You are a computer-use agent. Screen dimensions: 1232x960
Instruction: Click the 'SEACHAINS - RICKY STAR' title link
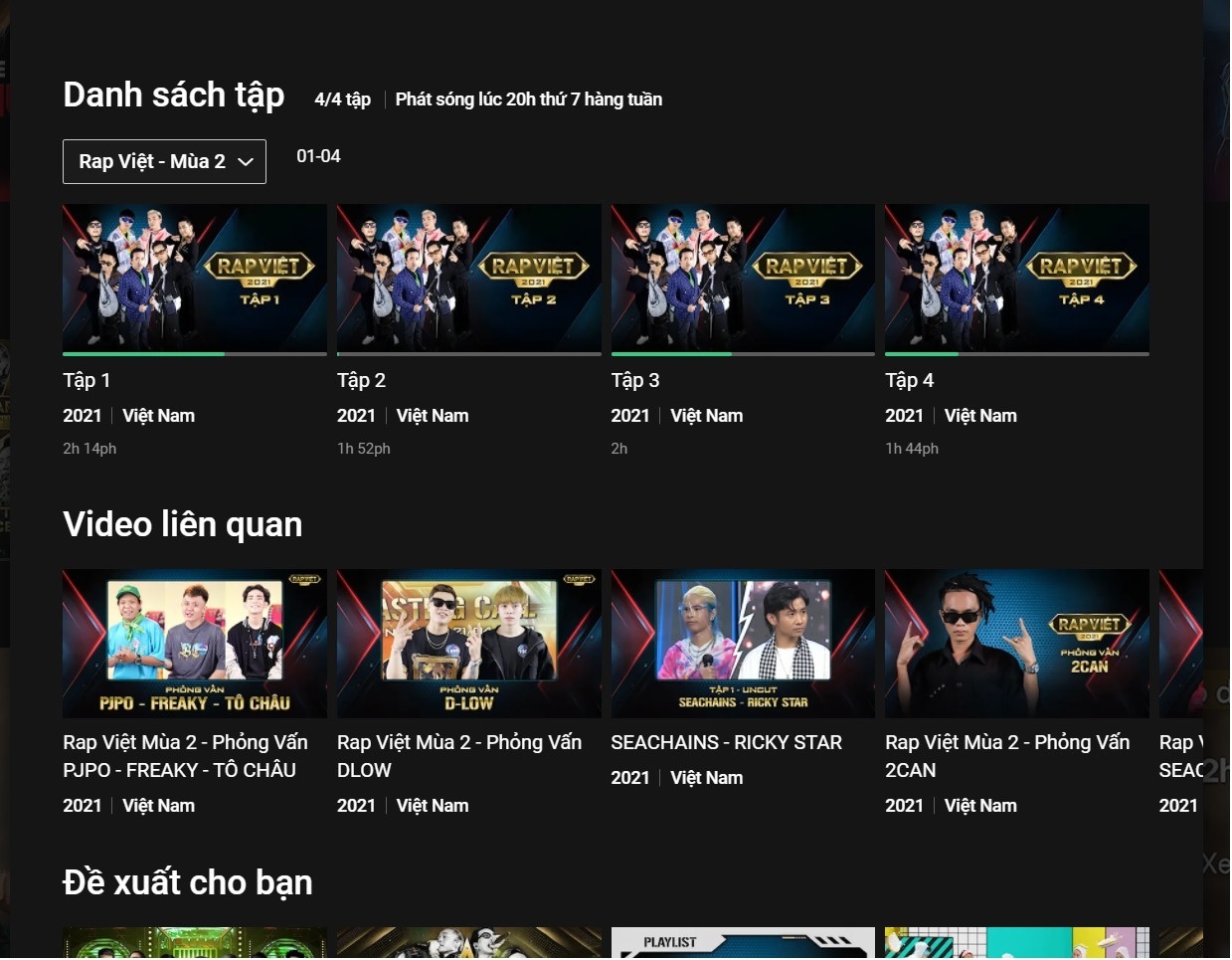pyautogui.click(x=726, y=742)
